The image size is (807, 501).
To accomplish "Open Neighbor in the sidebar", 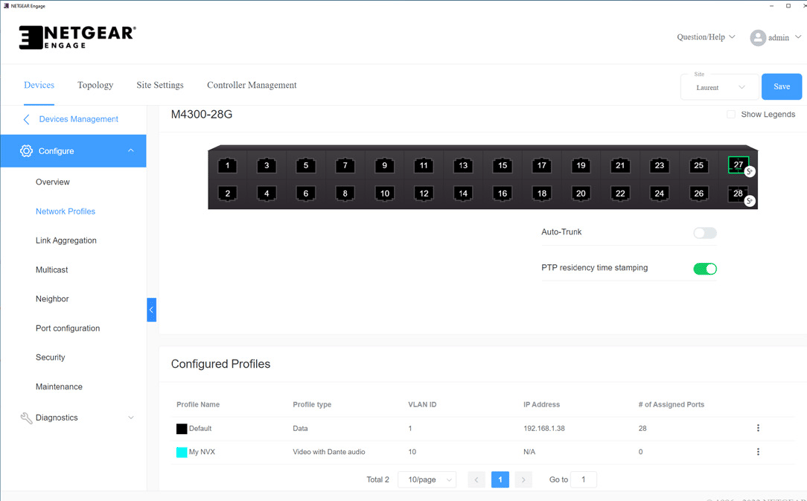I will 52,299.
